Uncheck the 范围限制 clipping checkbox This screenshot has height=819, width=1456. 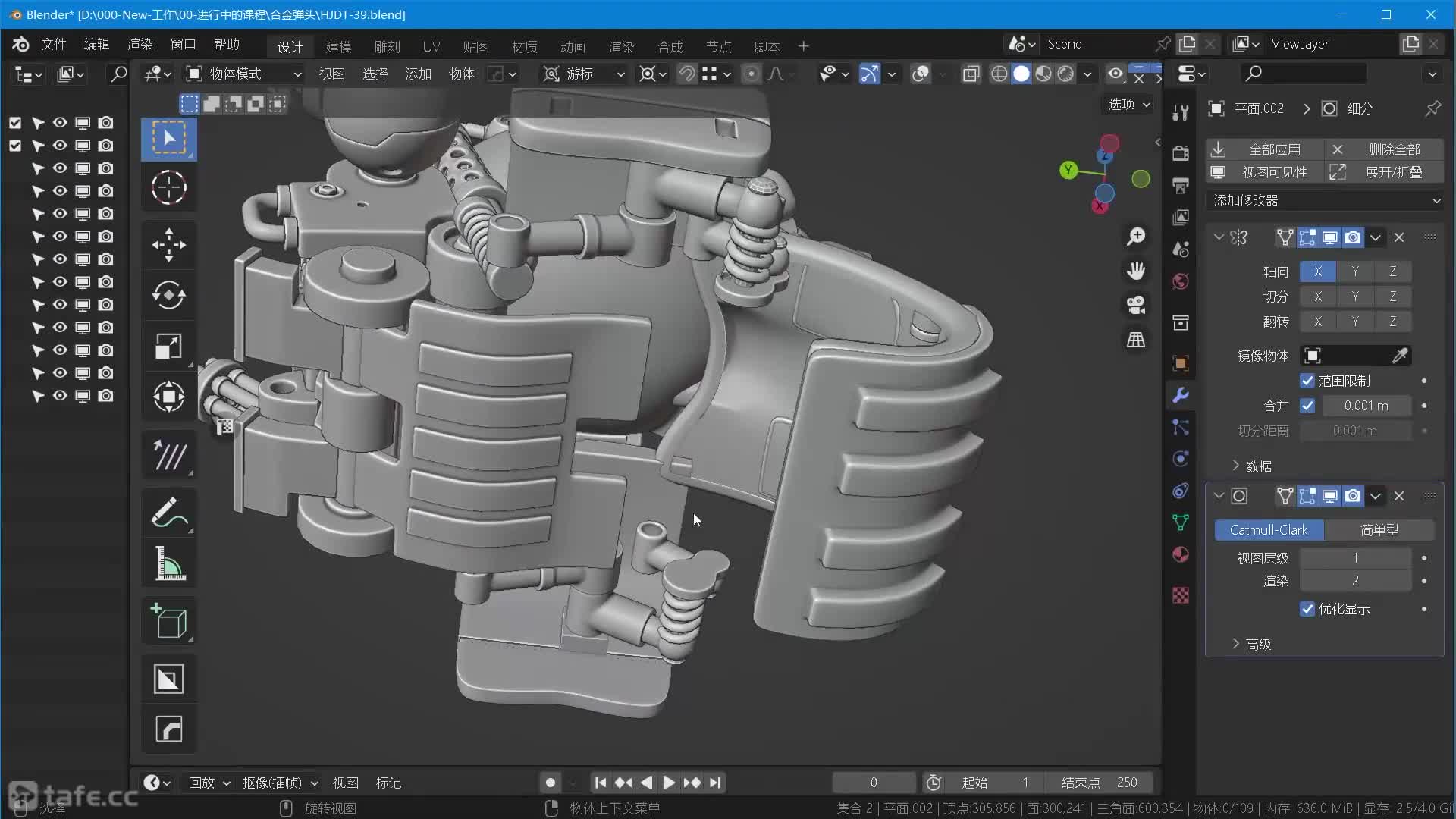click(1307, 381)
